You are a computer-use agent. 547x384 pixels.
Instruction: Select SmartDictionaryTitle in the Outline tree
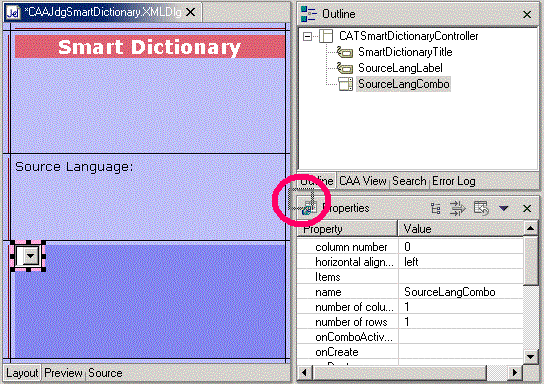pyautogui.click(x=405, y=52)
